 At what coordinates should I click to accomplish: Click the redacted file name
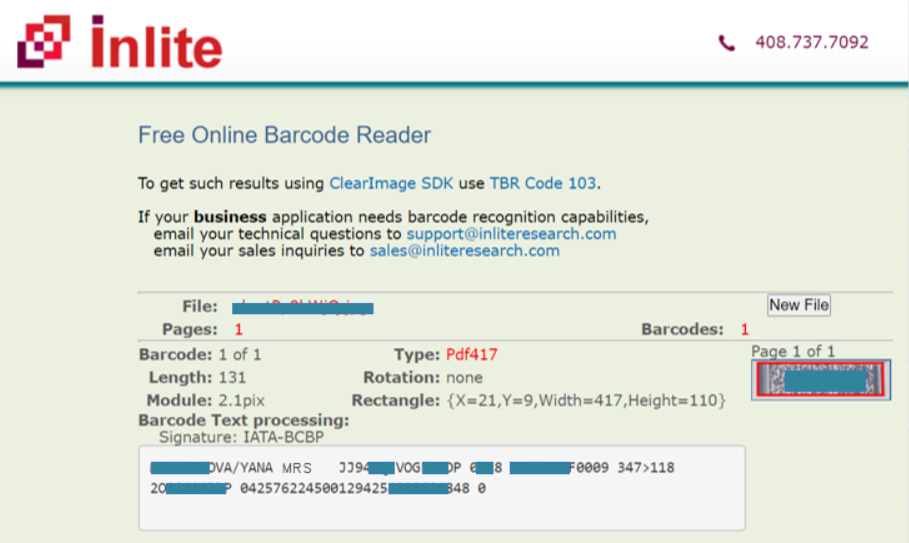(303, 307)
